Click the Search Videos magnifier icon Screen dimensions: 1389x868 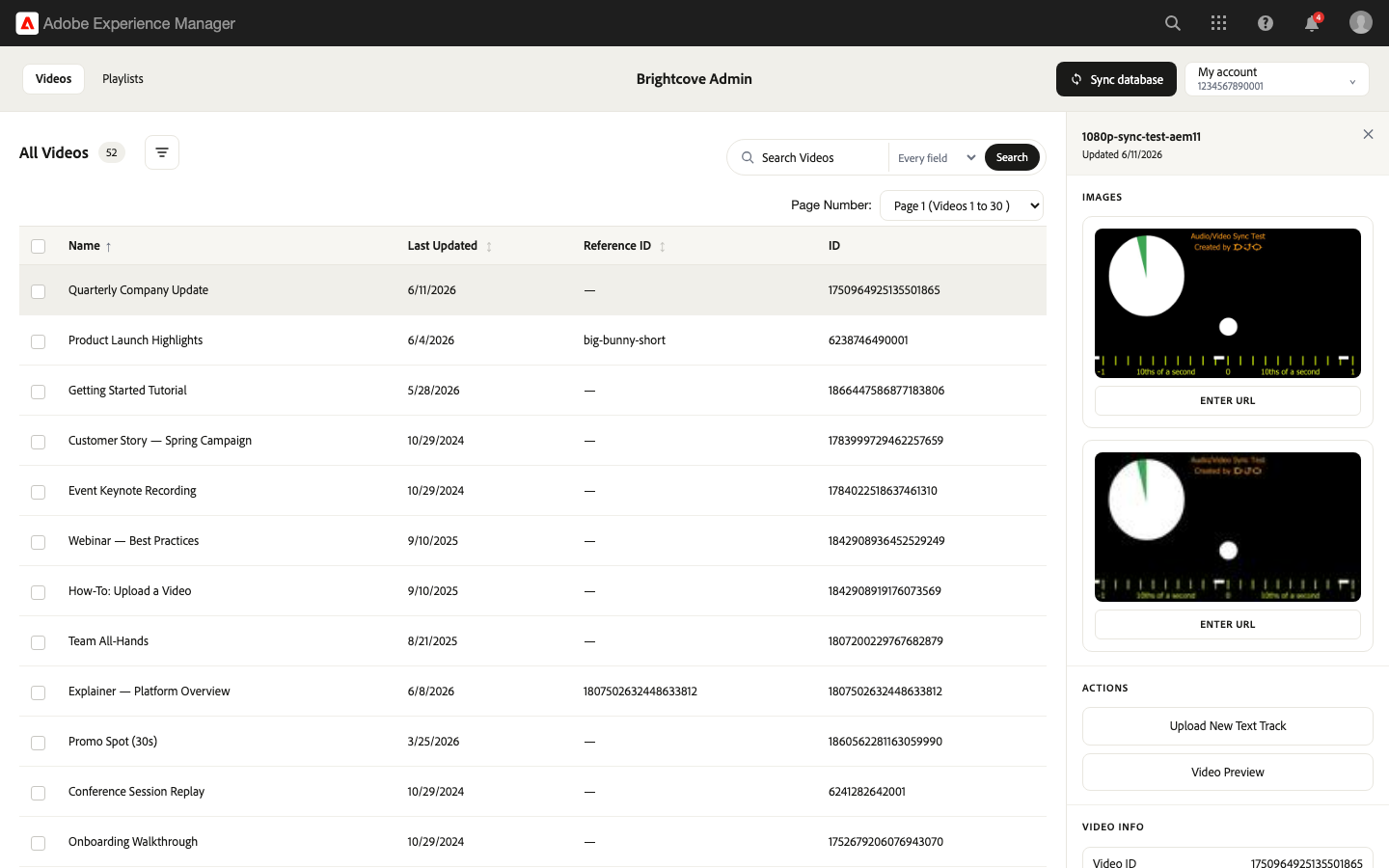tap(748, 157)
